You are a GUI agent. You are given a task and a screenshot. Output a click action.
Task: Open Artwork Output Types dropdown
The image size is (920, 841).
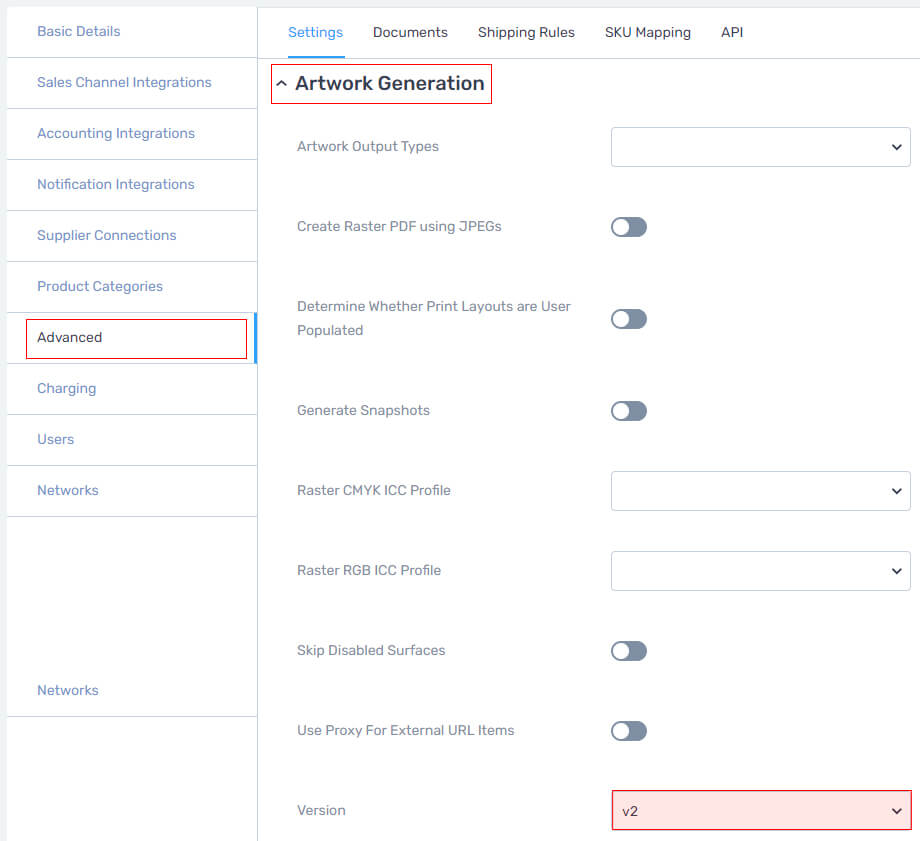760,147
